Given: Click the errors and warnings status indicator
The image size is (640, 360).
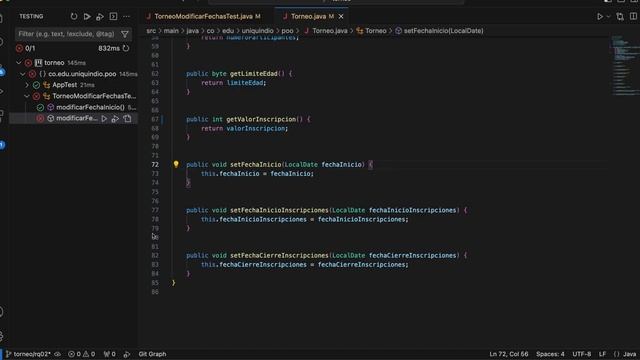Looking at the screenshot, I should 82,354.
